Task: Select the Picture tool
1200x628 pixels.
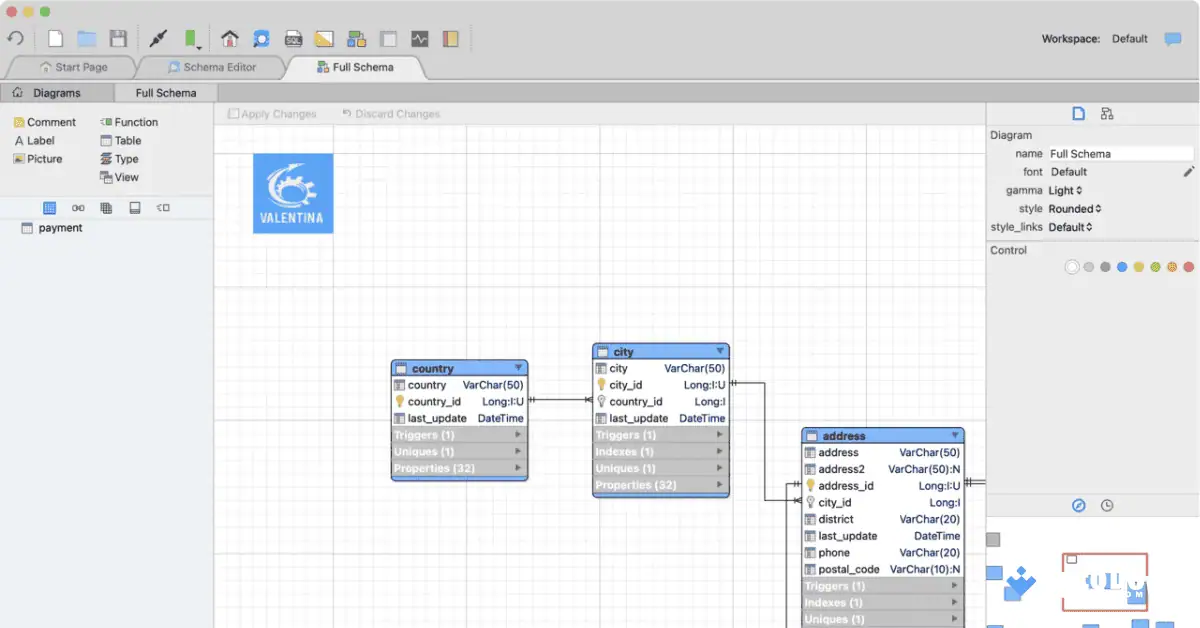Action: point(39,158)
